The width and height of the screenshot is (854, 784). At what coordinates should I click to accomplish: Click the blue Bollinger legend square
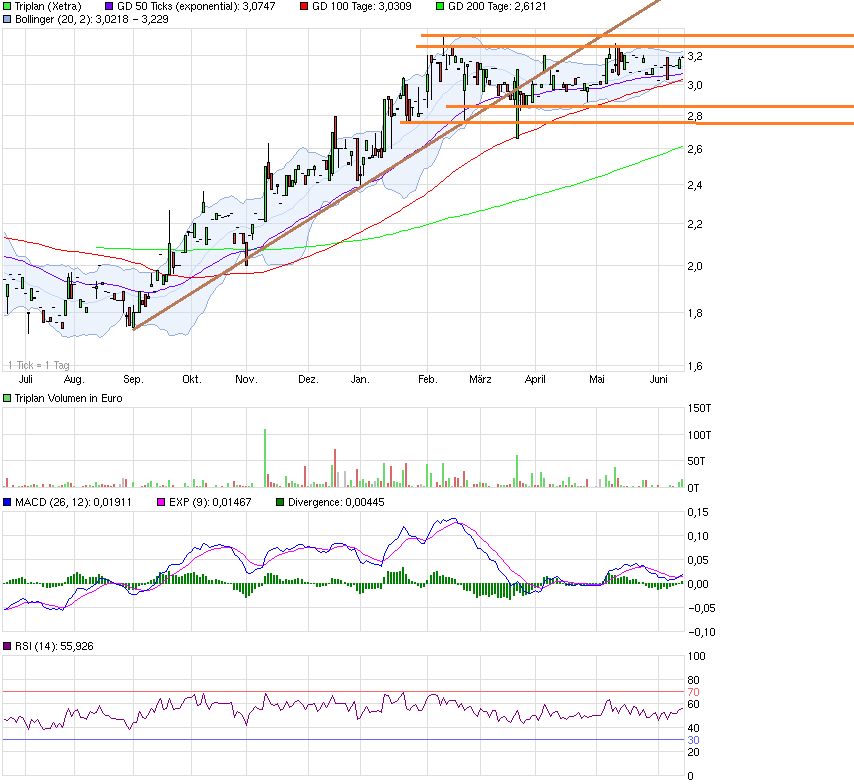point(8,19)
